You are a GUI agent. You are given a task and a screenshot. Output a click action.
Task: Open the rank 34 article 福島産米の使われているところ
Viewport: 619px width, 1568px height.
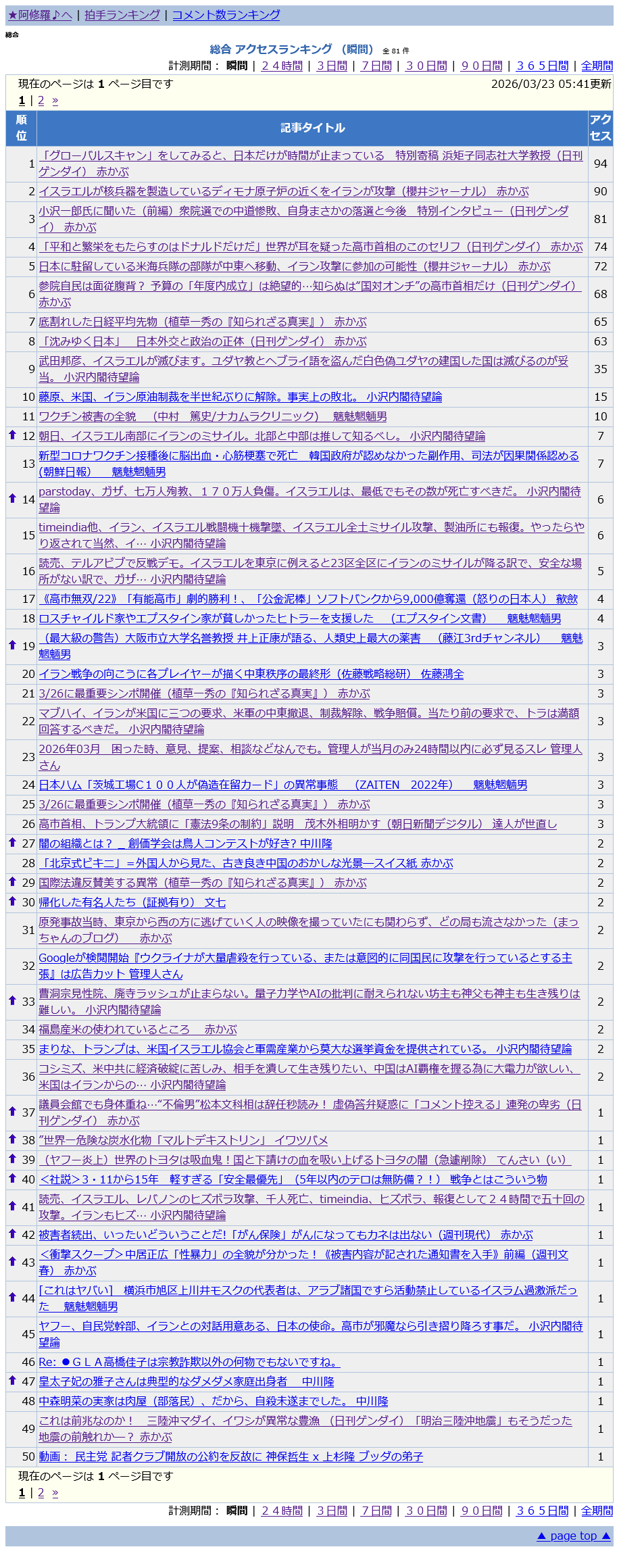(x=137, y=1029)
